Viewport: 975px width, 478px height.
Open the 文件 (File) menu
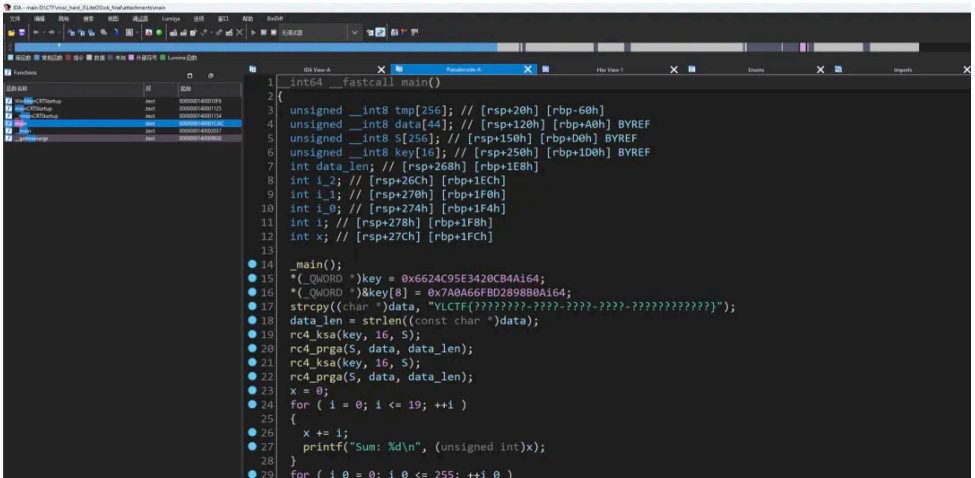[x=15, y=19]
